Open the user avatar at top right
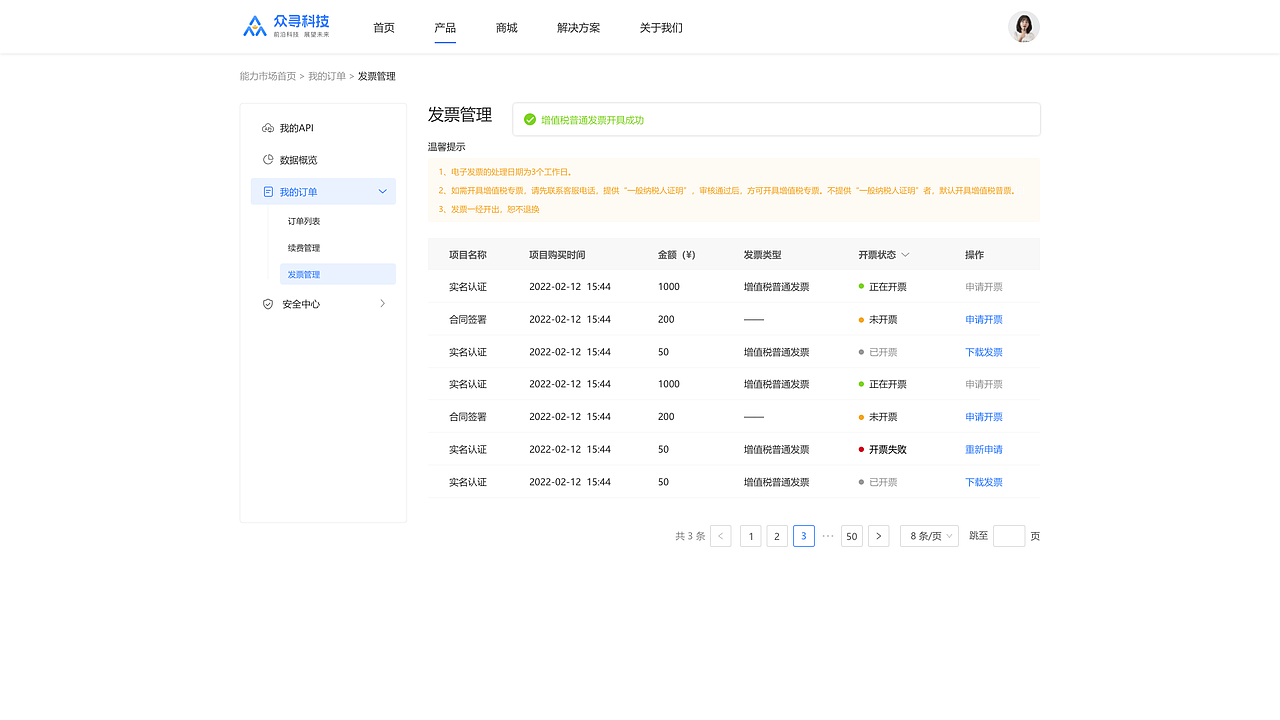Viewport: 1280px width, 720px height. 1023,26
